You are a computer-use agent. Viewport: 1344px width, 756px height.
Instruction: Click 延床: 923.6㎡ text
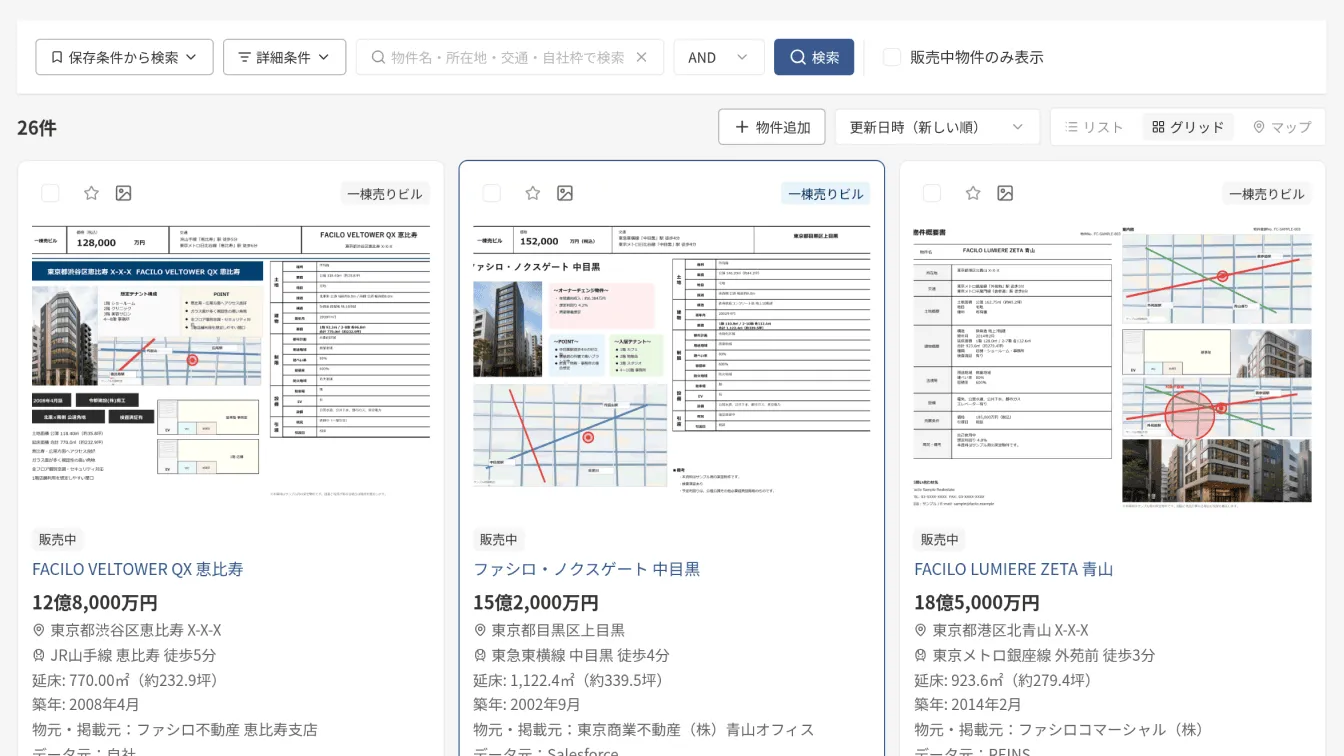click(1006, 680)
